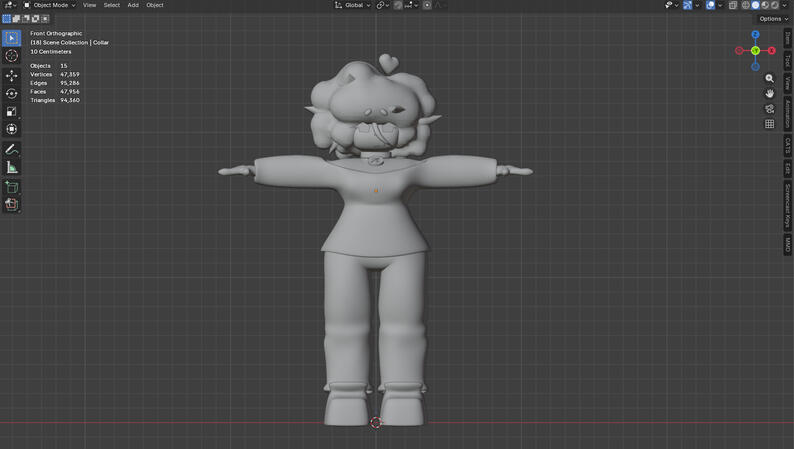The image size is (794, 449).
Task: Open the Object menu
Action: [x=154, y=5]
